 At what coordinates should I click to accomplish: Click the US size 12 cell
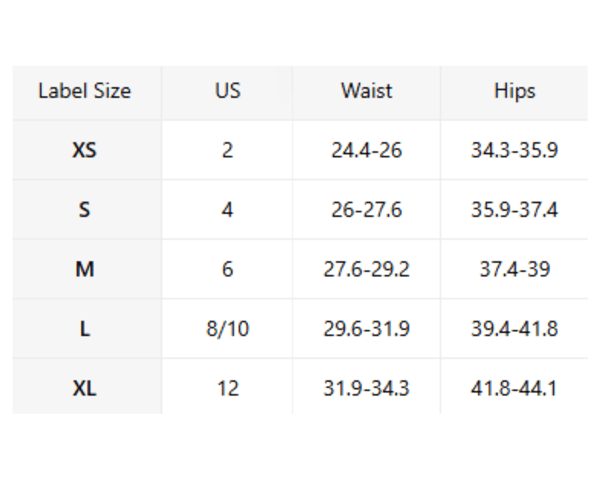(x=227, y=388)
